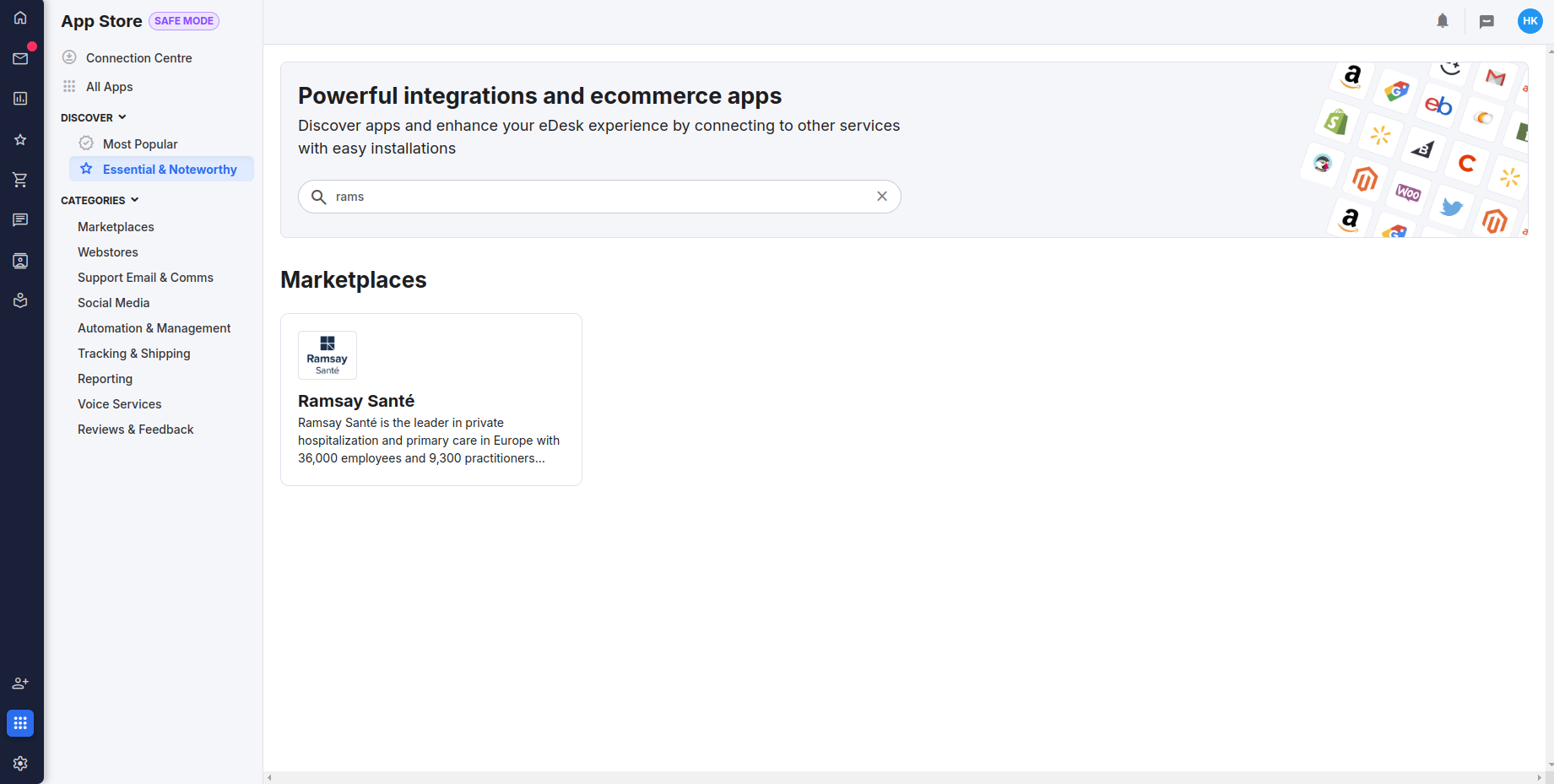The image size is (1554, 784).
Task: Open the Home dashboard from the sidebar
Action: point(19,17)
